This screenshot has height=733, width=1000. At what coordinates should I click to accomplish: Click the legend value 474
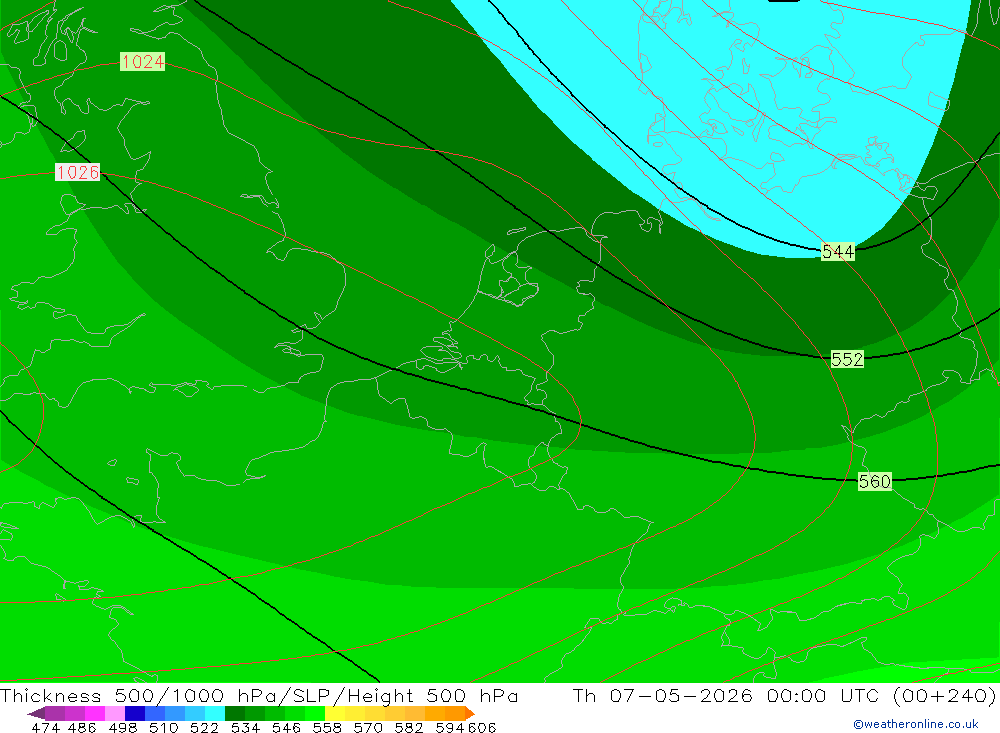coord(45,727)
